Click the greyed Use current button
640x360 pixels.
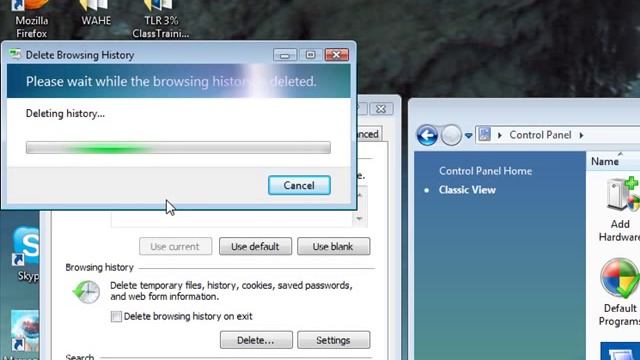click(x=175, y=247)
